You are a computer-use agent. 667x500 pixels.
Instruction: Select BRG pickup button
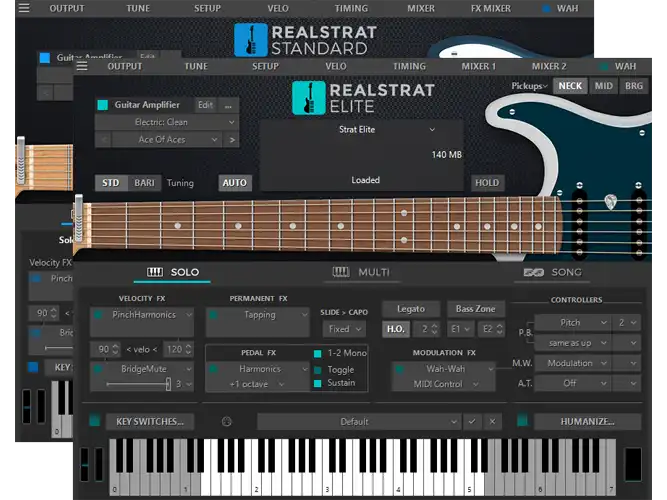634,86
